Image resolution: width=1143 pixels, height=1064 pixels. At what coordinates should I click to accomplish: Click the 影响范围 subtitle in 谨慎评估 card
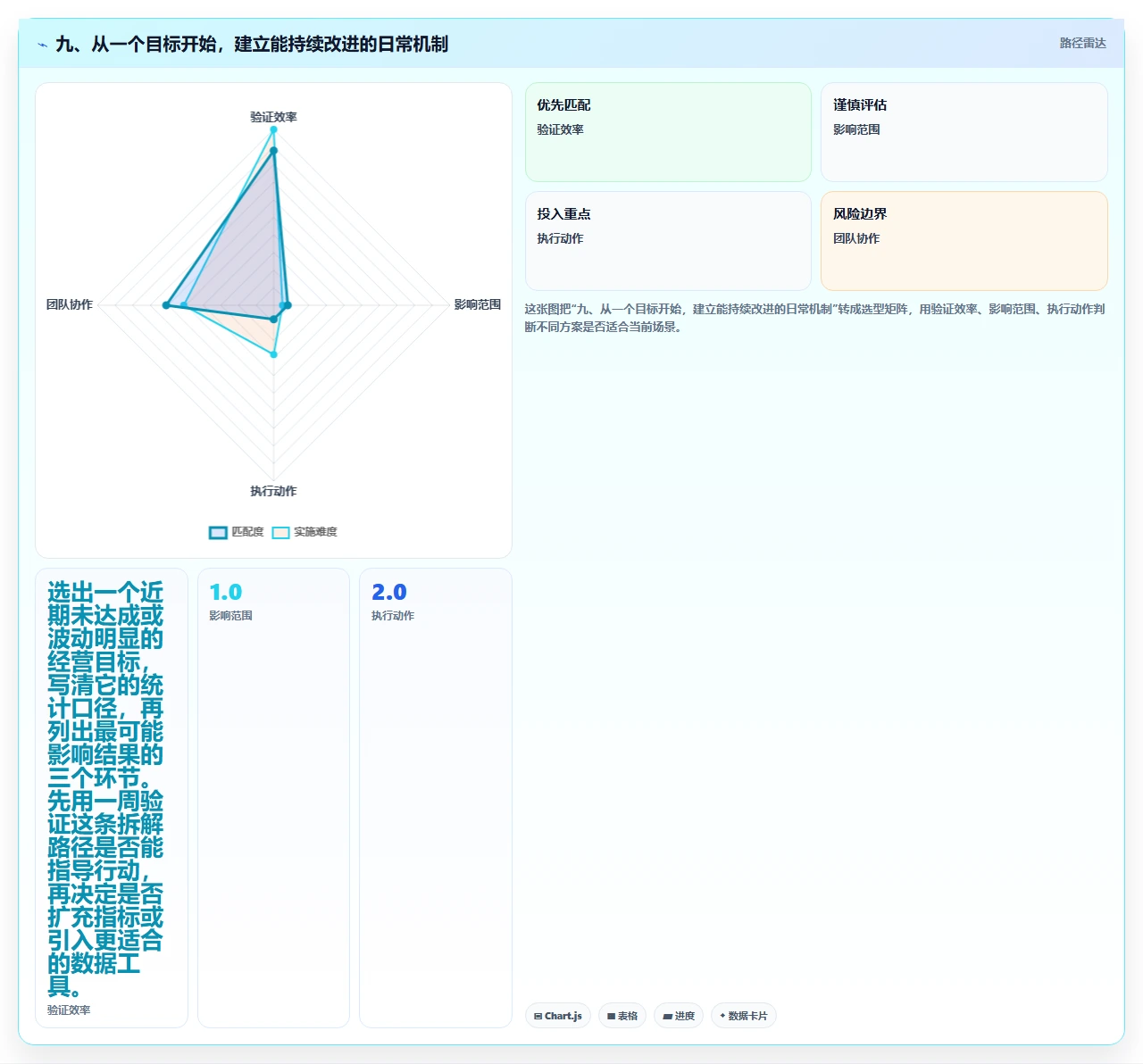856,129
